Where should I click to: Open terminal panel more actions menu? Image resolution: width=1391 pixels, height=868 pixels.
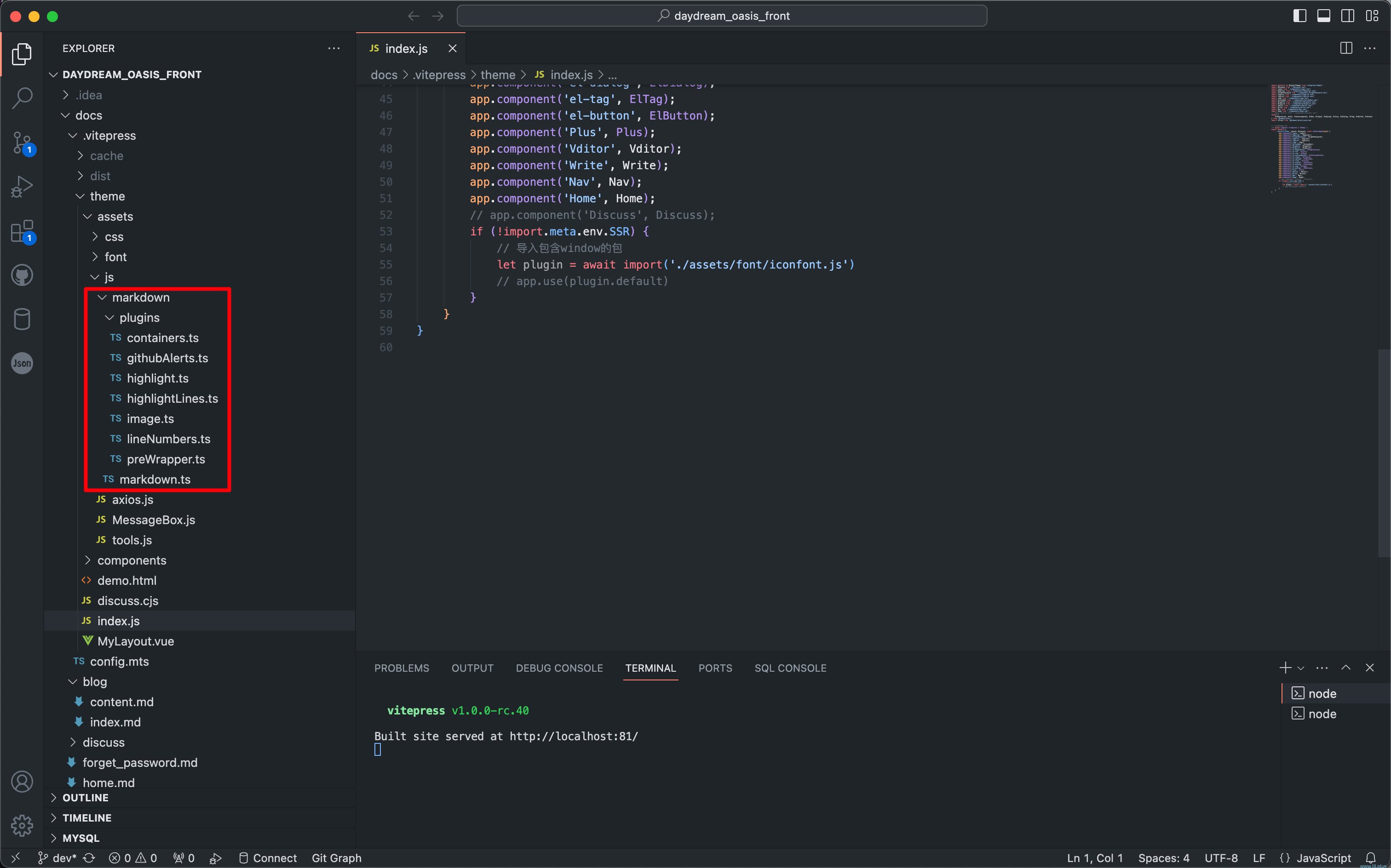pyautogui.click(x=1322, y=668)
